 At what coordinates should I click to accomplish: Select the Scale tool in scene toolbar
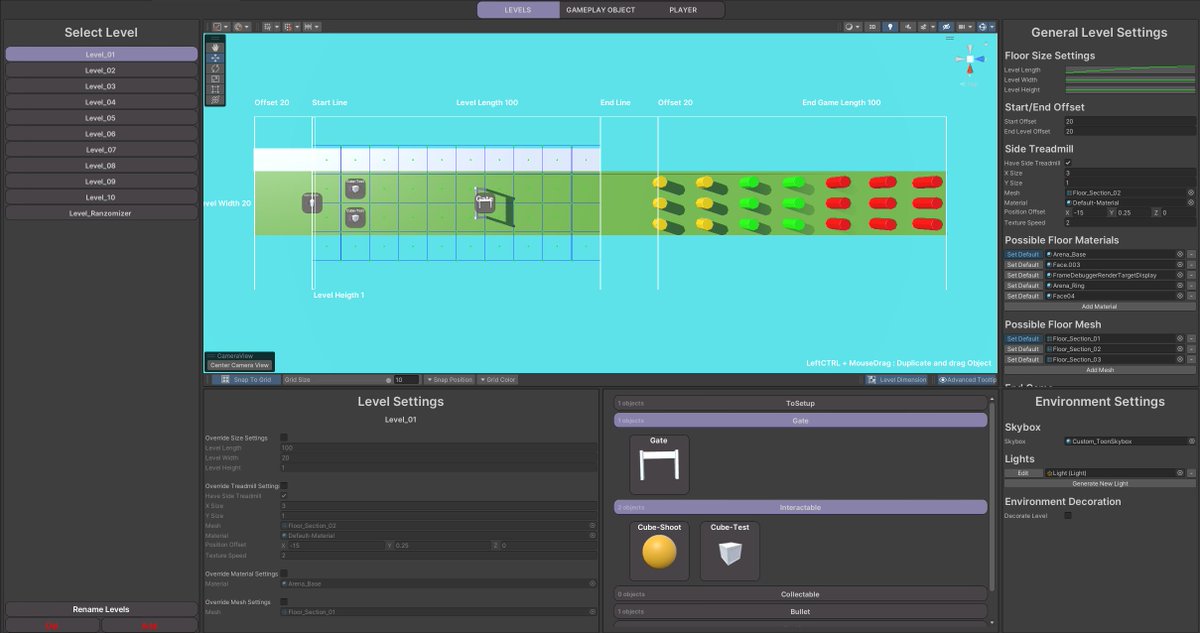click(x=215, y=79)
